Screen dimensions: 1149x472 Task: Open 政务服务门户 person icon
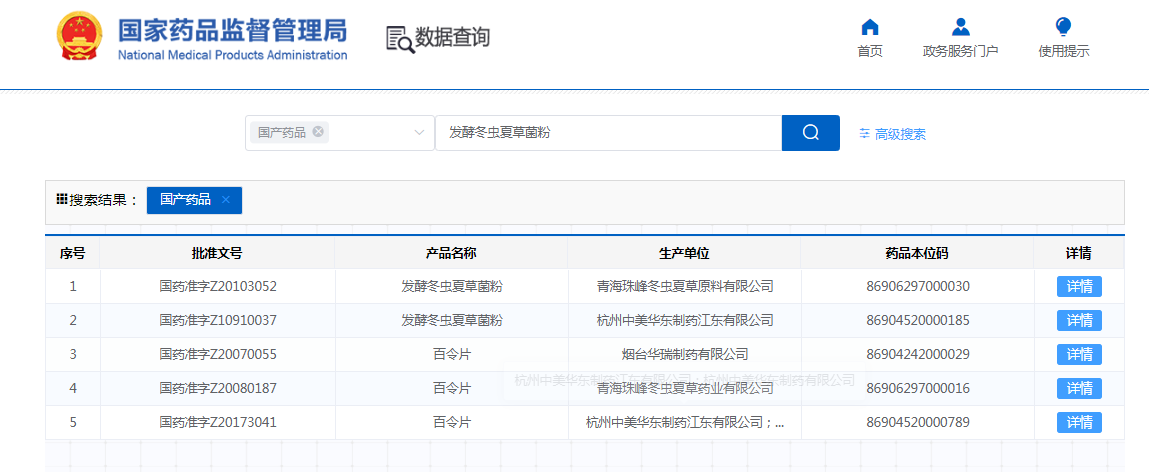coord(961,27)
